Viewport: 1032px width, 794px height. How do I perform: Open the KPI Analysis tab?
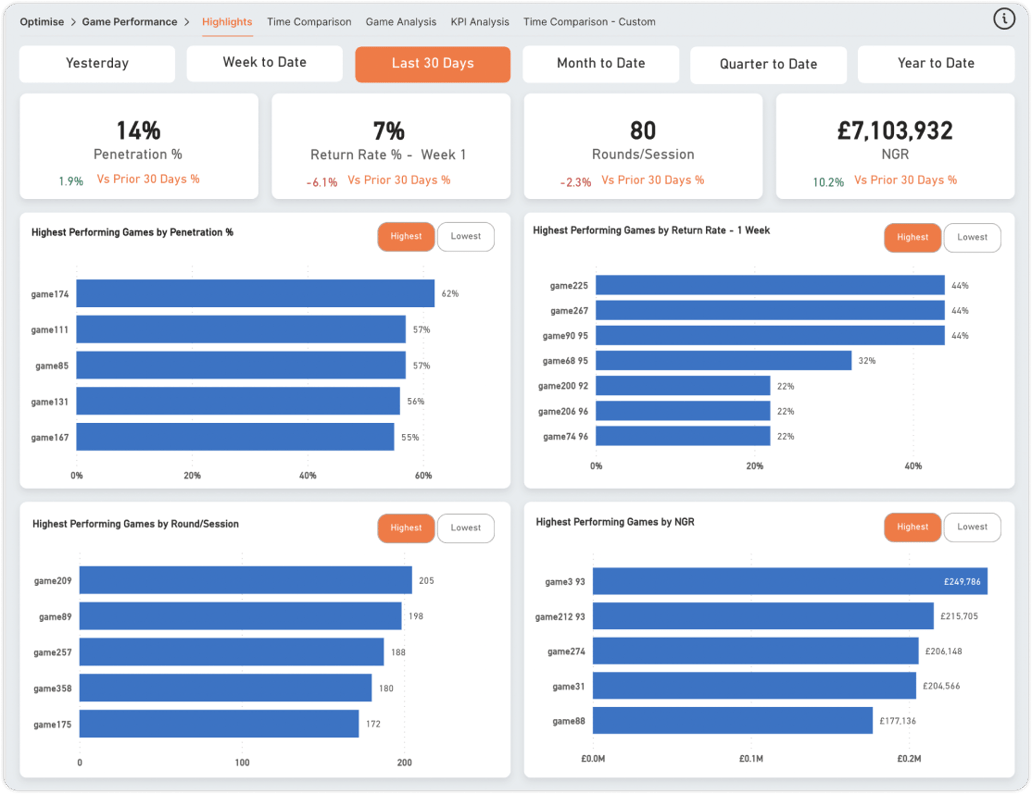[480, 22]
